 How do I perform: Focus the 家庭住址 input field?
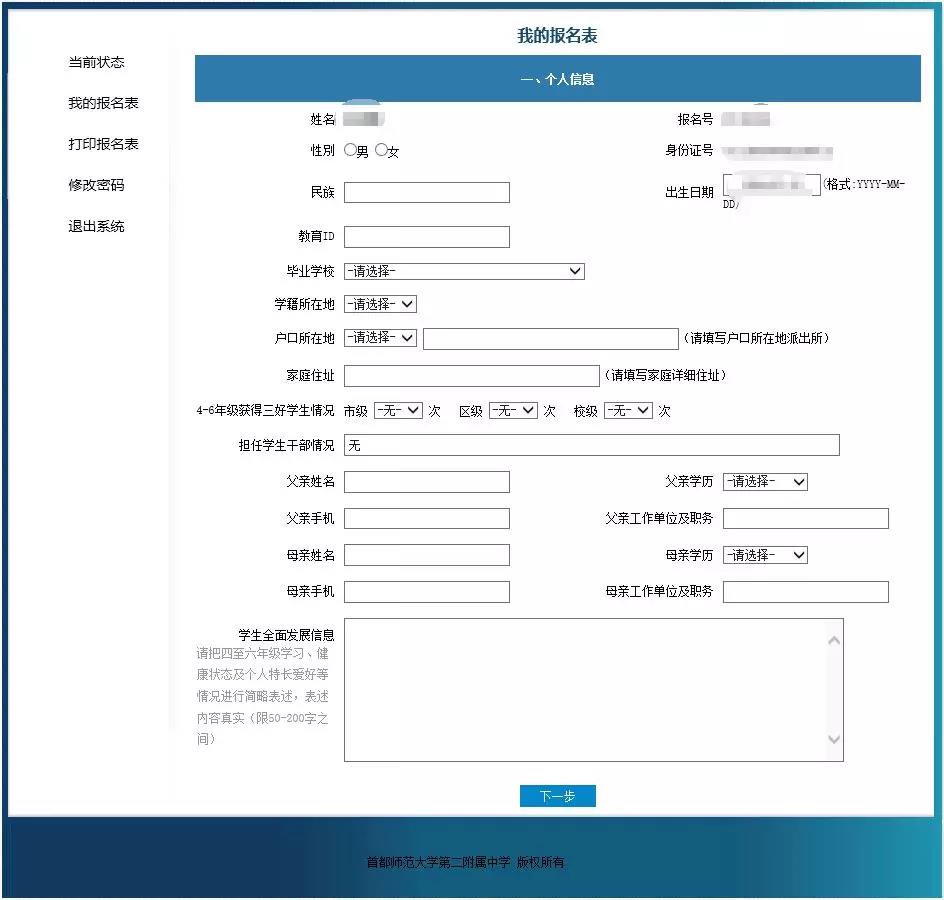[x=472, y=376]
